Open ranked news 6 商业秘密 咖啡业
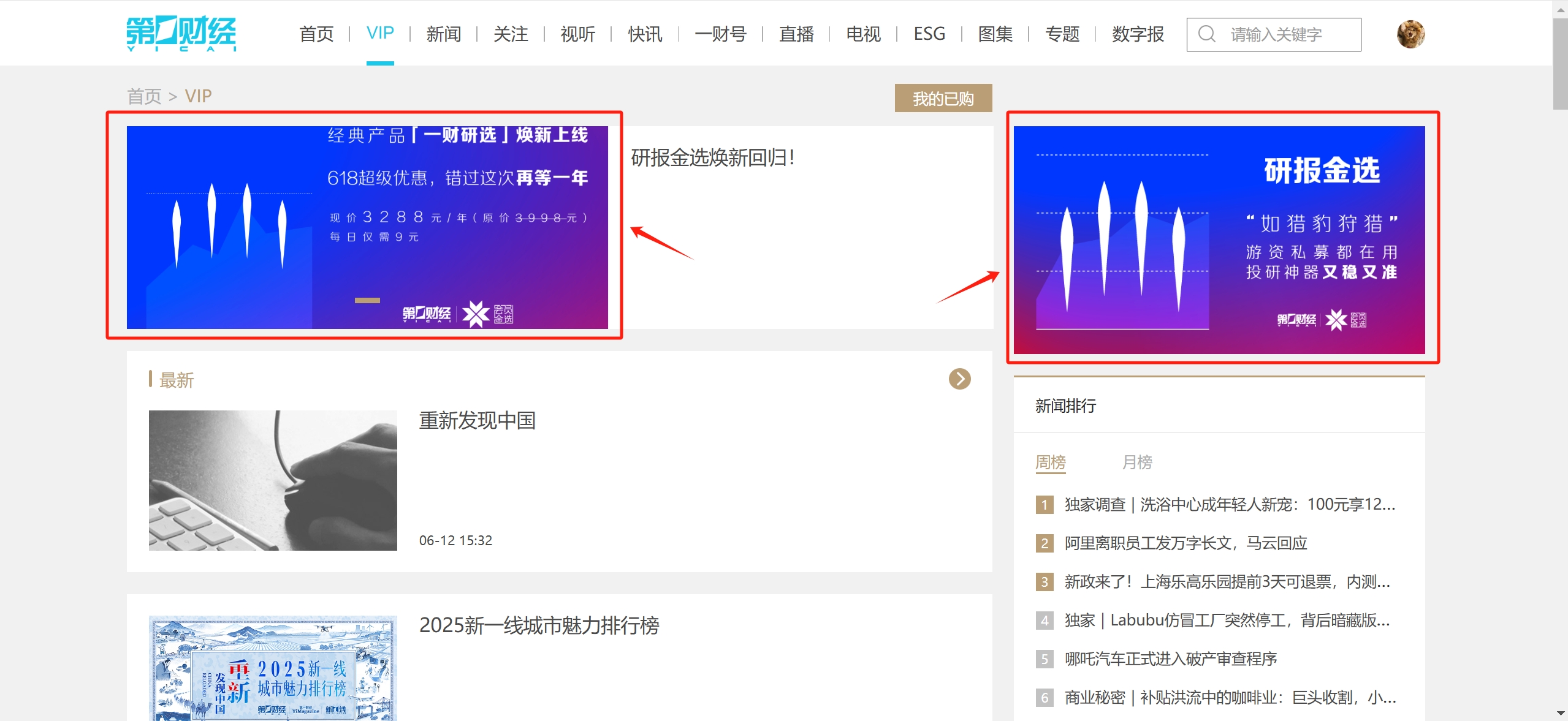The image size is (1568, 721). [1230, 697]
